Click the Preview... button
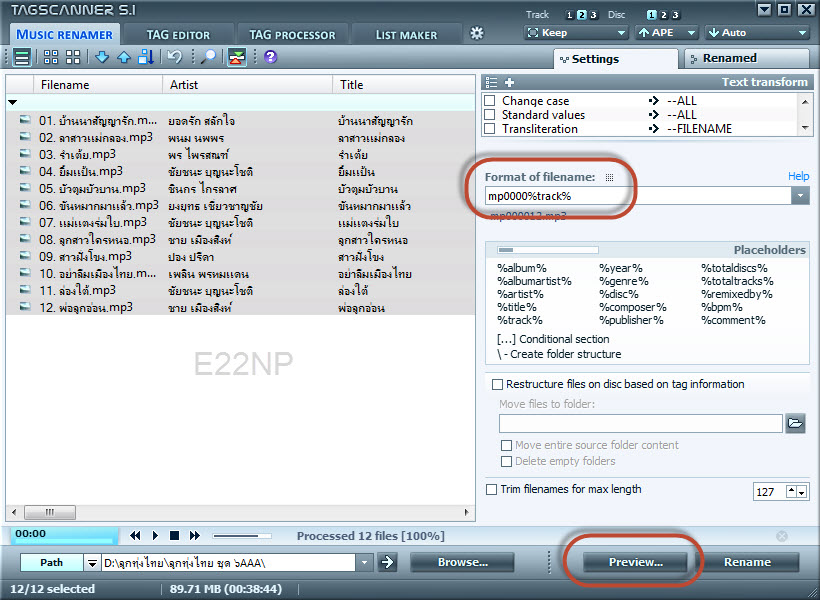This screenshot has width=820, height=600. pos(635,562)
